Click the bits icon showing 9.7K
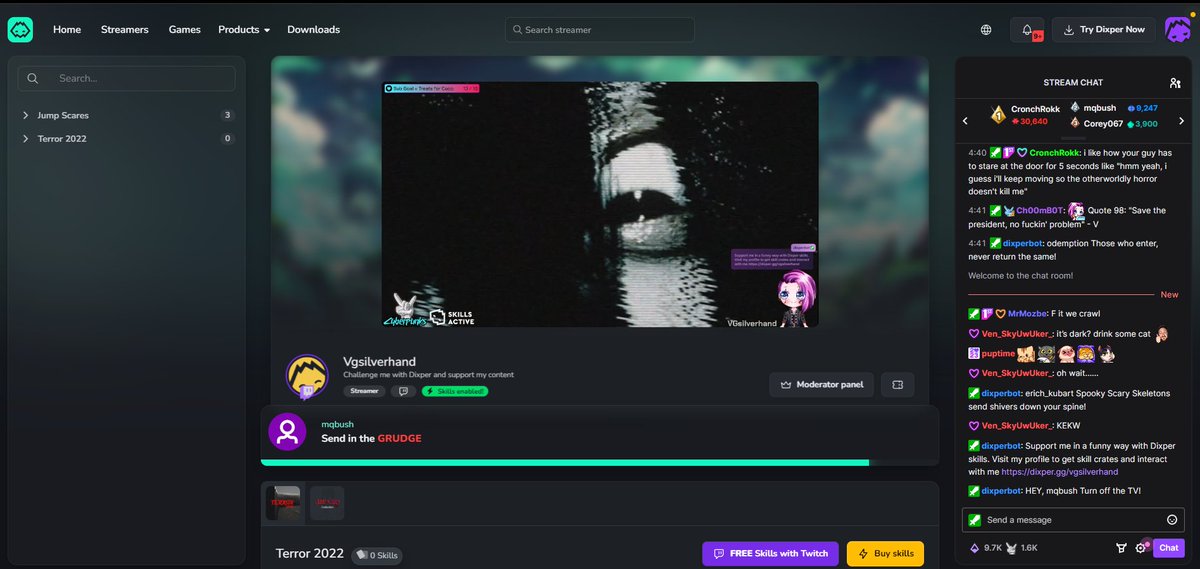 pyautogui.click(x=975, y=548)
